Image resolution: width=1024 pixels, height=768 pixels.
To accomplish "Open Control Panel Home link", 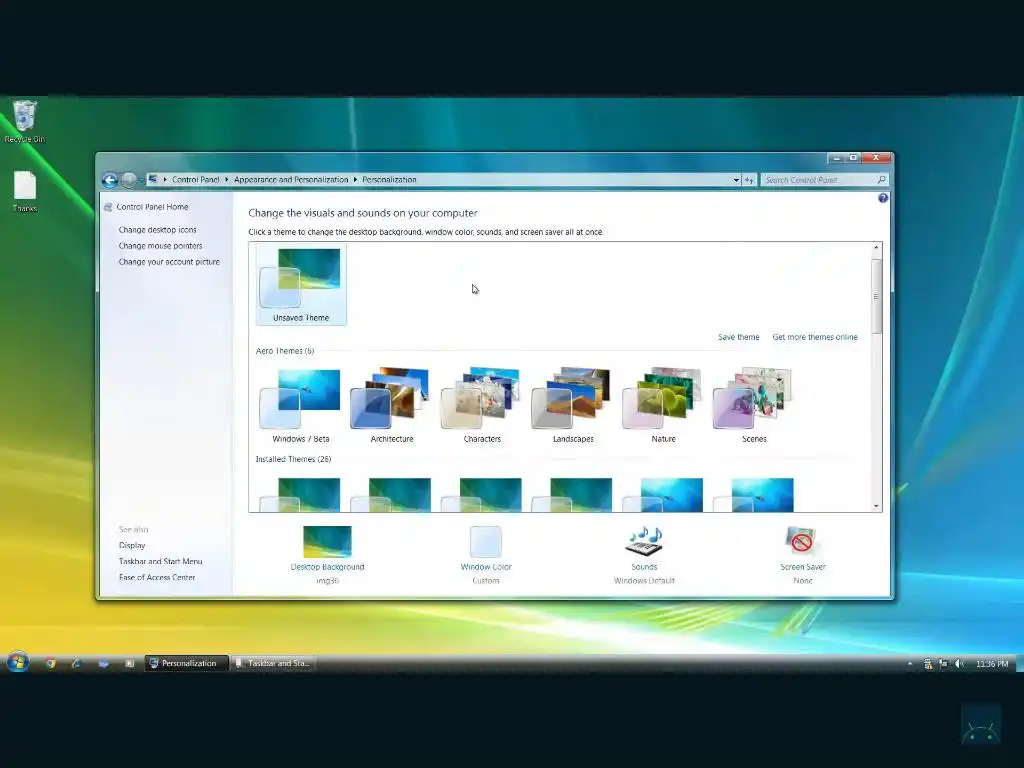I will click(152, 207).
